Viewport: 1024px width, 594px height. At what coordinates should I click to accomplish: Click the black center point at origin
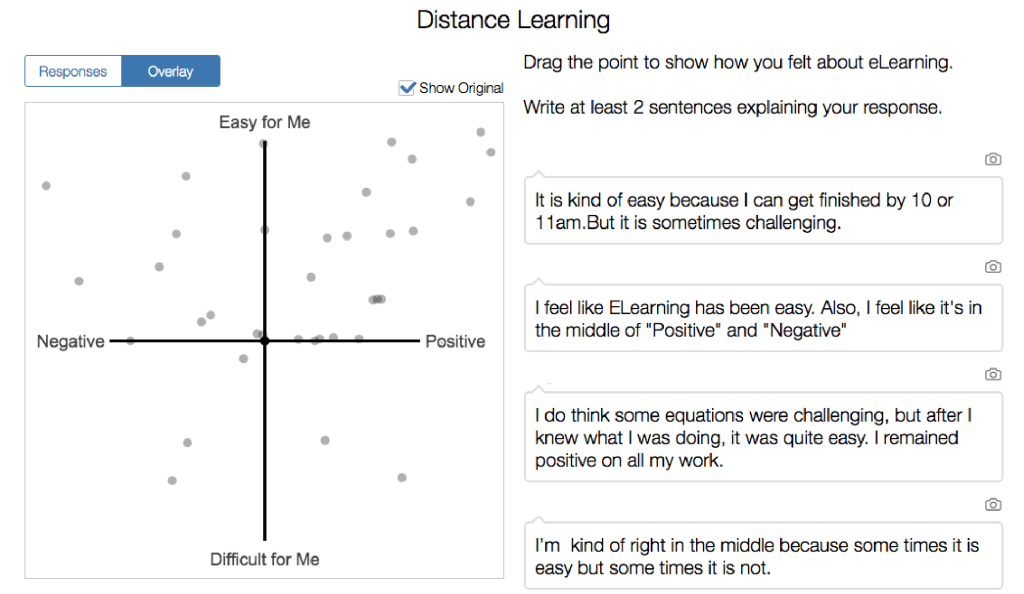click(x=265, y=341)
